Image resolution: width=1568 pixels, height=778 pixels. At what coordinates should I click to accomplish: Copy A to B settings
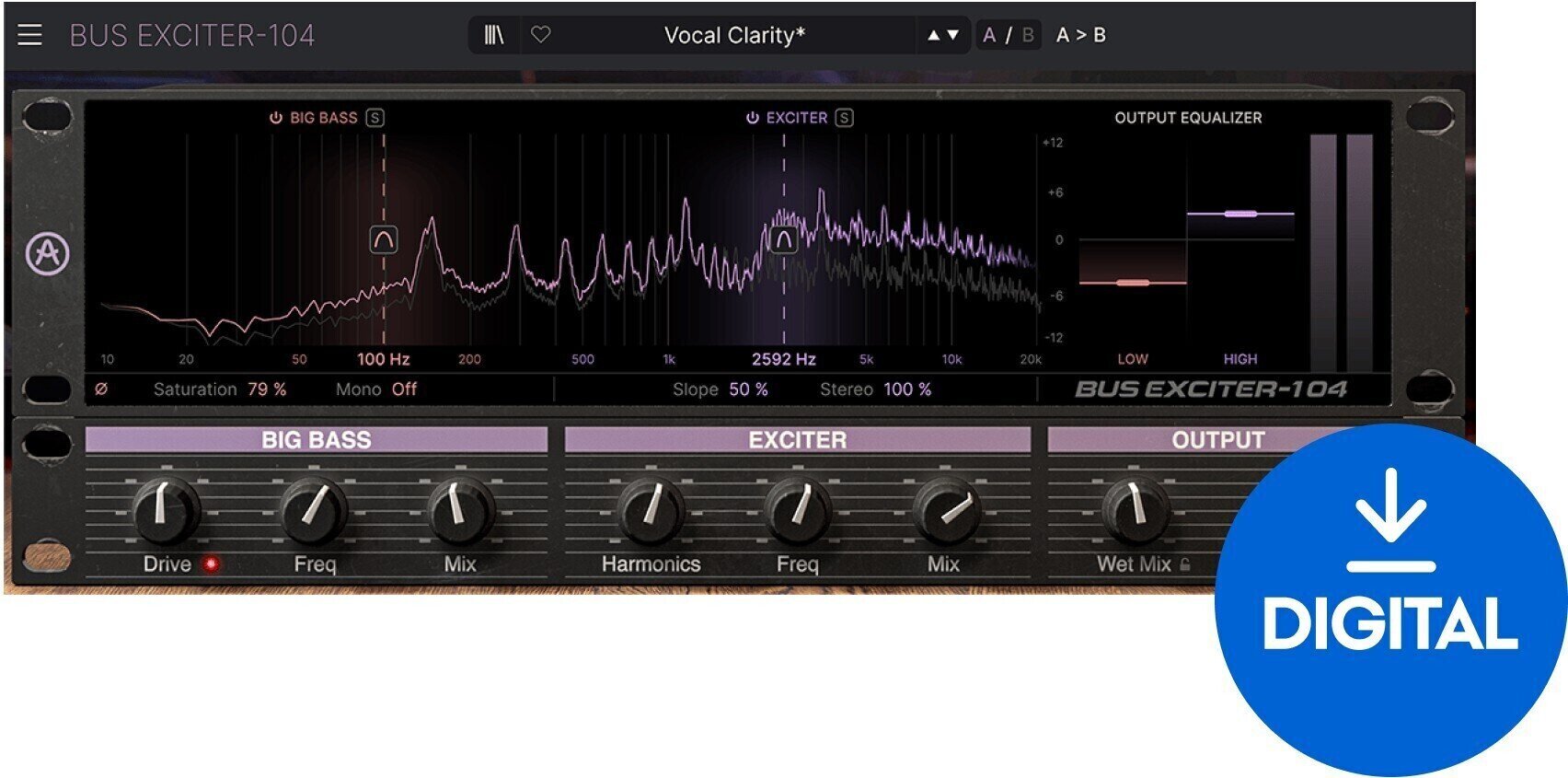tap(1081, 35)
